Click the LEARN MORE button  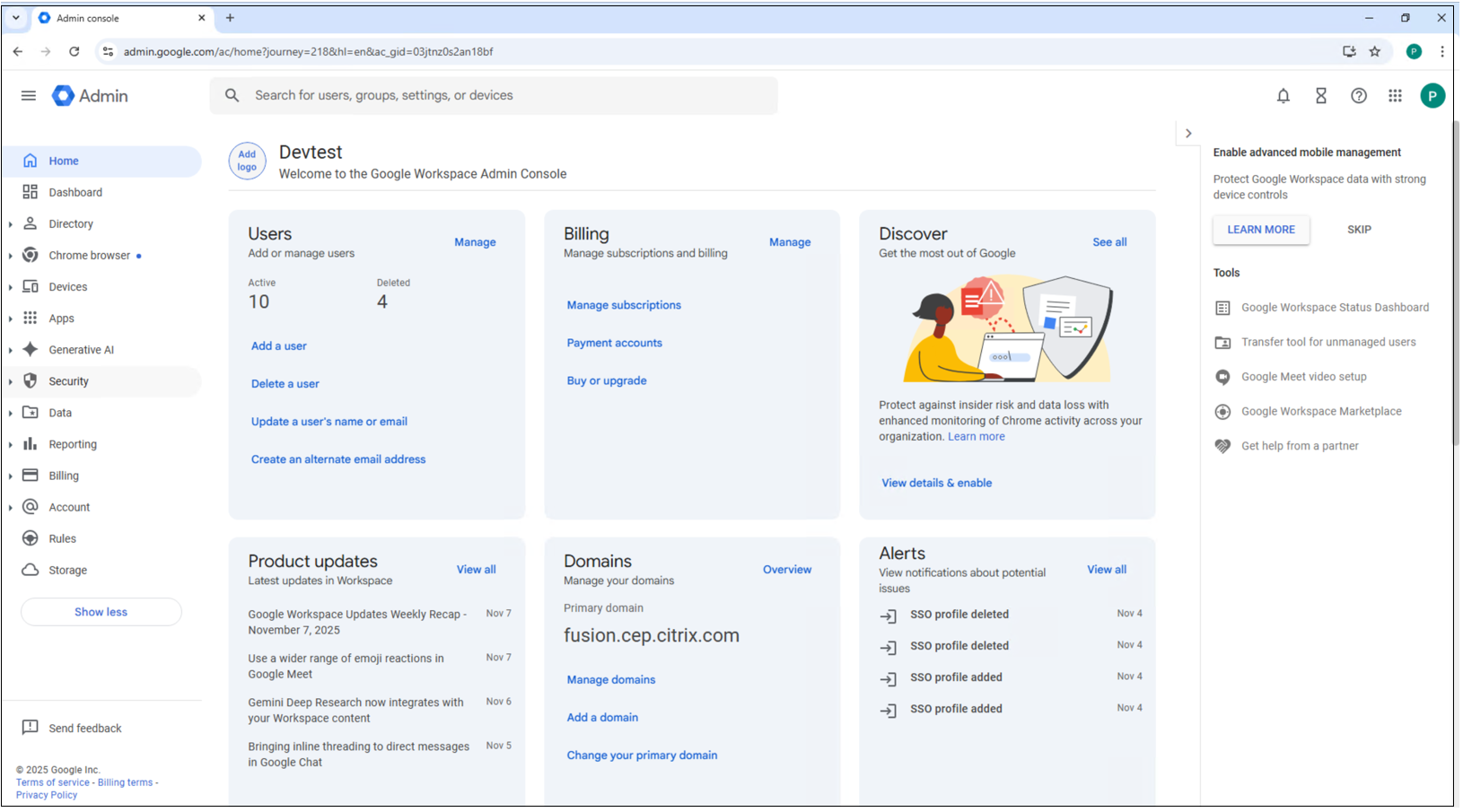coord(1260,230)
